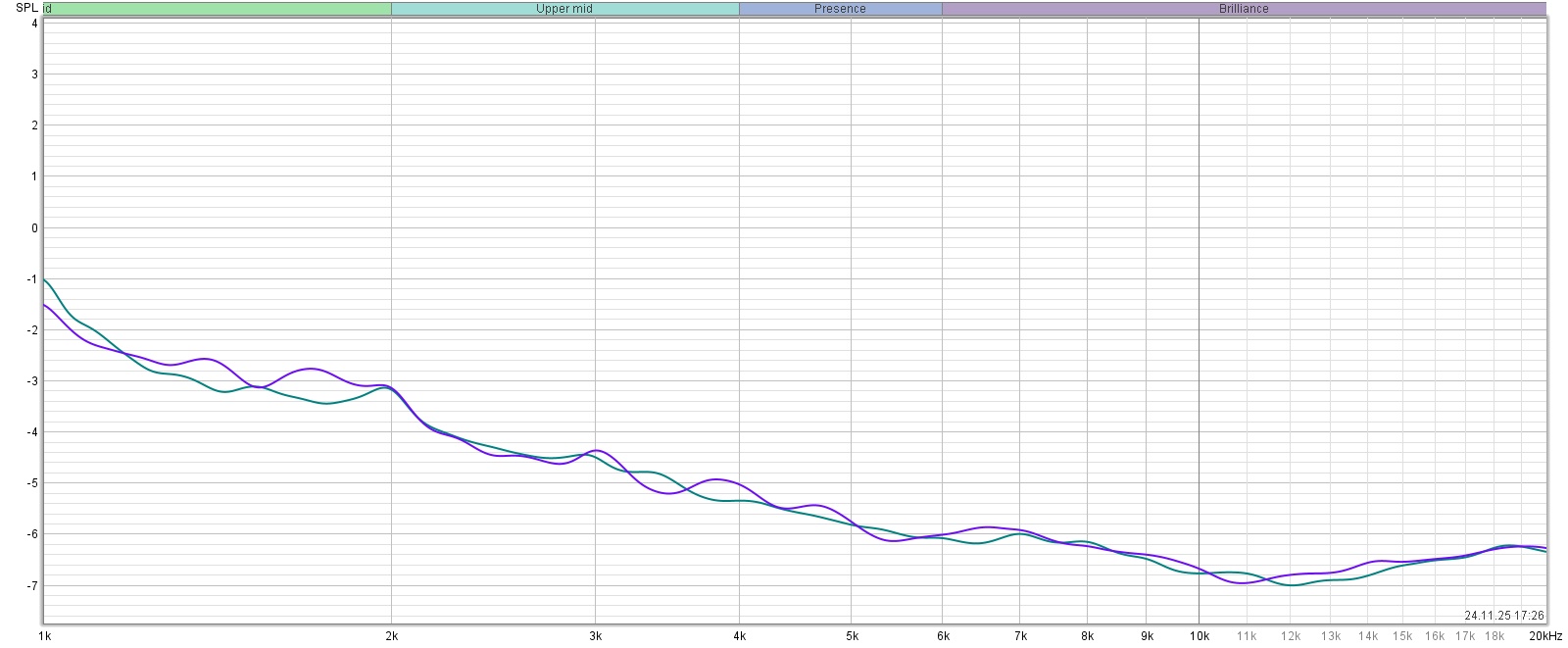Click the green Mid band bar
The height and width of the screenshot is (648, 1568).
point(218,9)
